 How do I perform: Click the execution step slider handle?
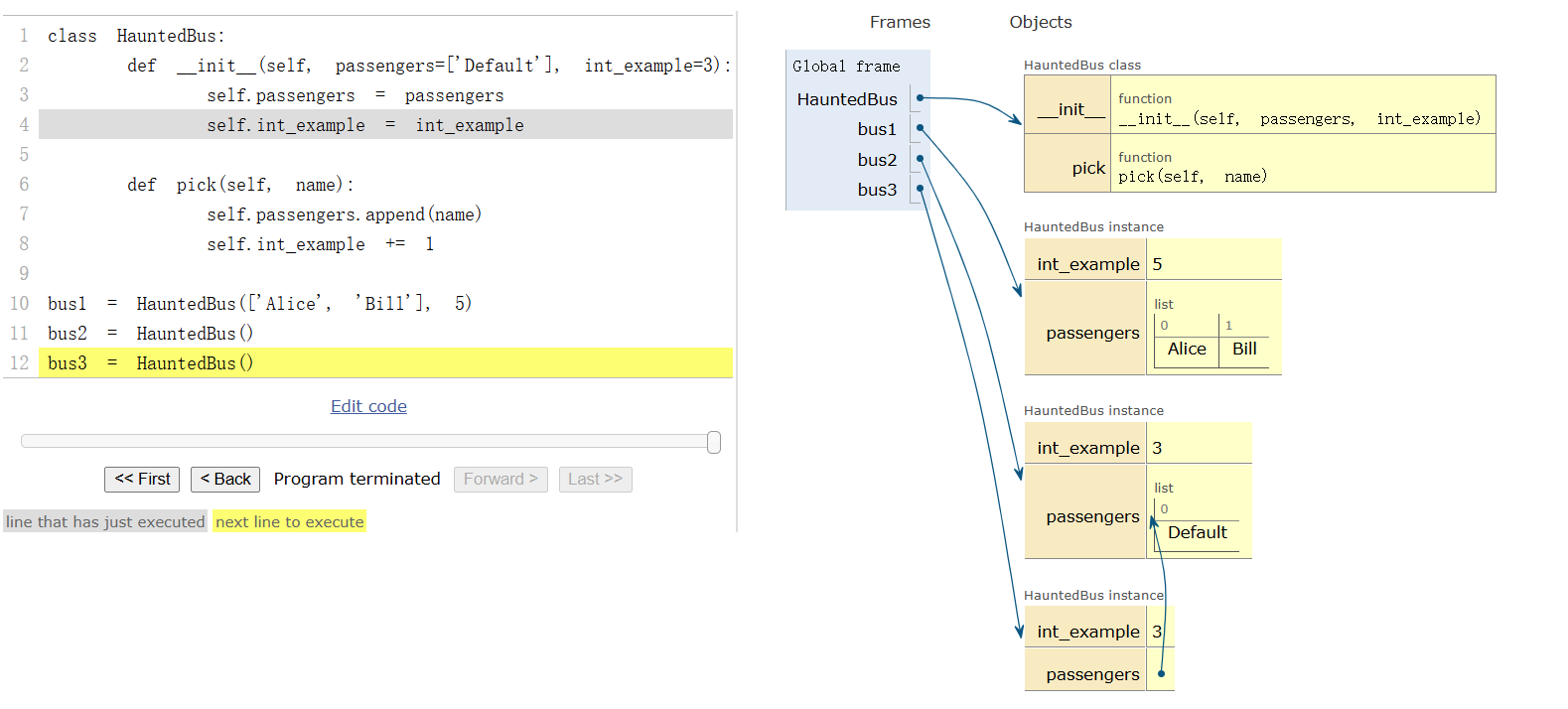tap(713, 442)
